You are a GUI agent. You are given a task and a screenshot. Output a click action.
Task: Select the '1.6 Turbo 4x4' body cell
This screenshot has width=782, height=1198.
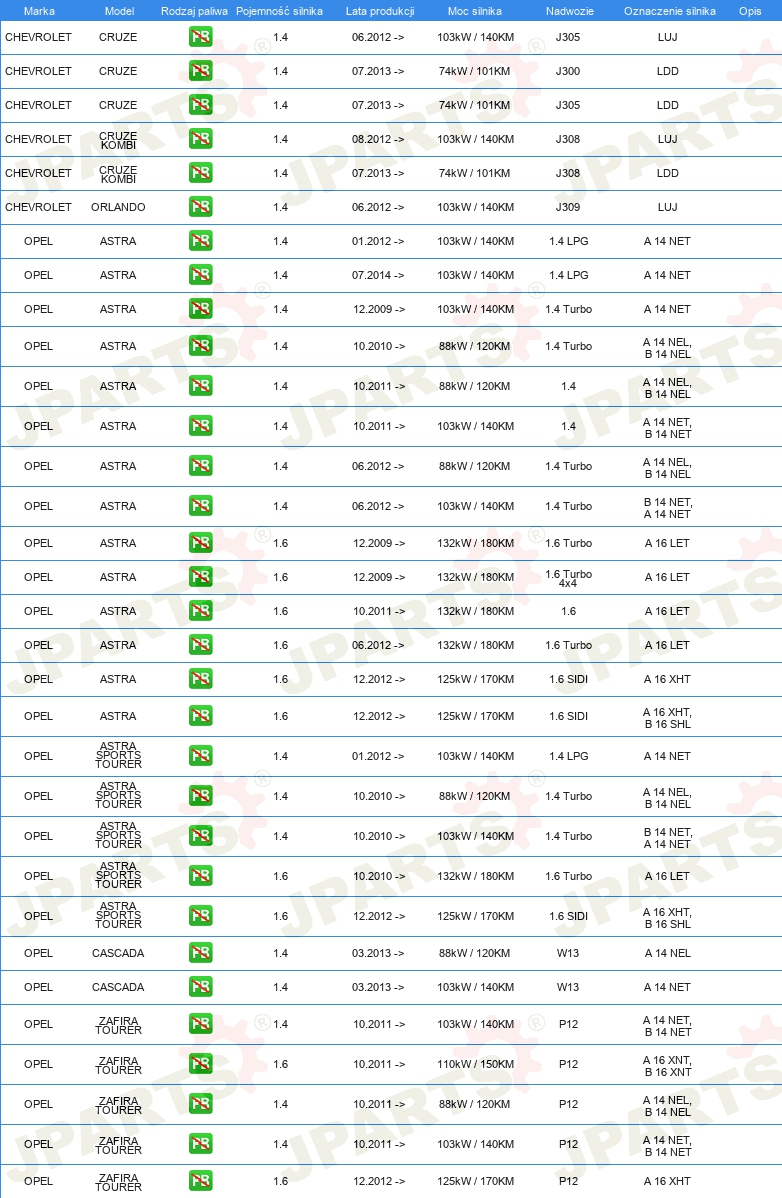pyautogui.click(x=568, y=578)
